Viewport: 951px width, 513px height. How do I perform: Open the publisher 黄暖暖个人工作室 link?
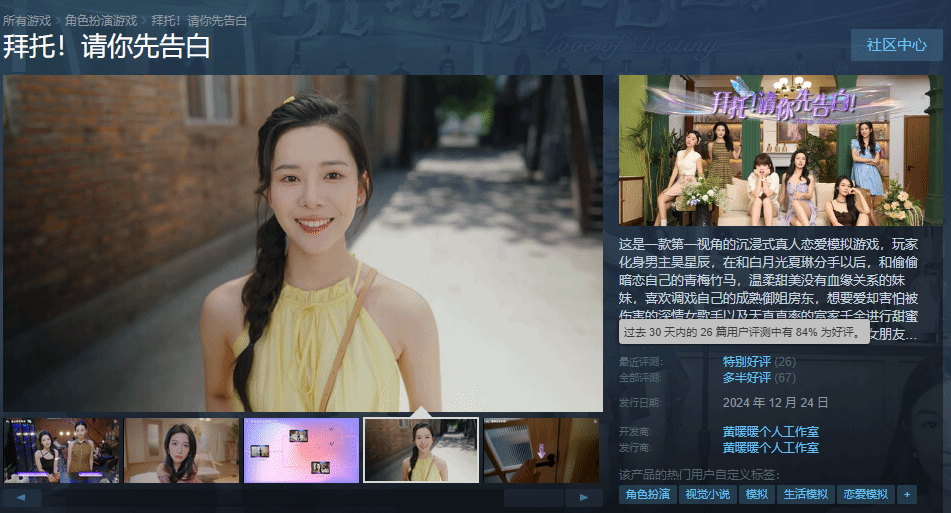[770, 447]
